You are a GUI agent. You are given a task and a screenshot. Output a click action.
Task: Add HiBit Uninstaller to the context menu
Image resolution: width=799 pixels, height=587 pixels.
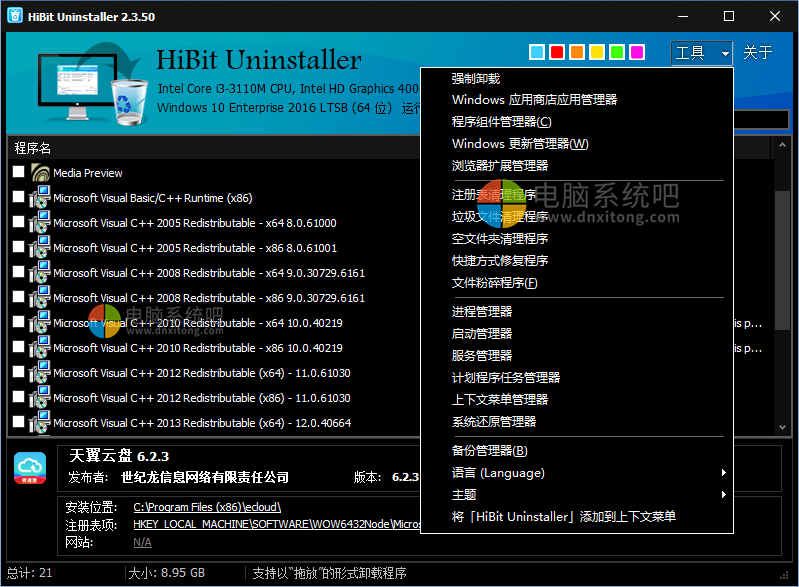click(x=577, y=517)
